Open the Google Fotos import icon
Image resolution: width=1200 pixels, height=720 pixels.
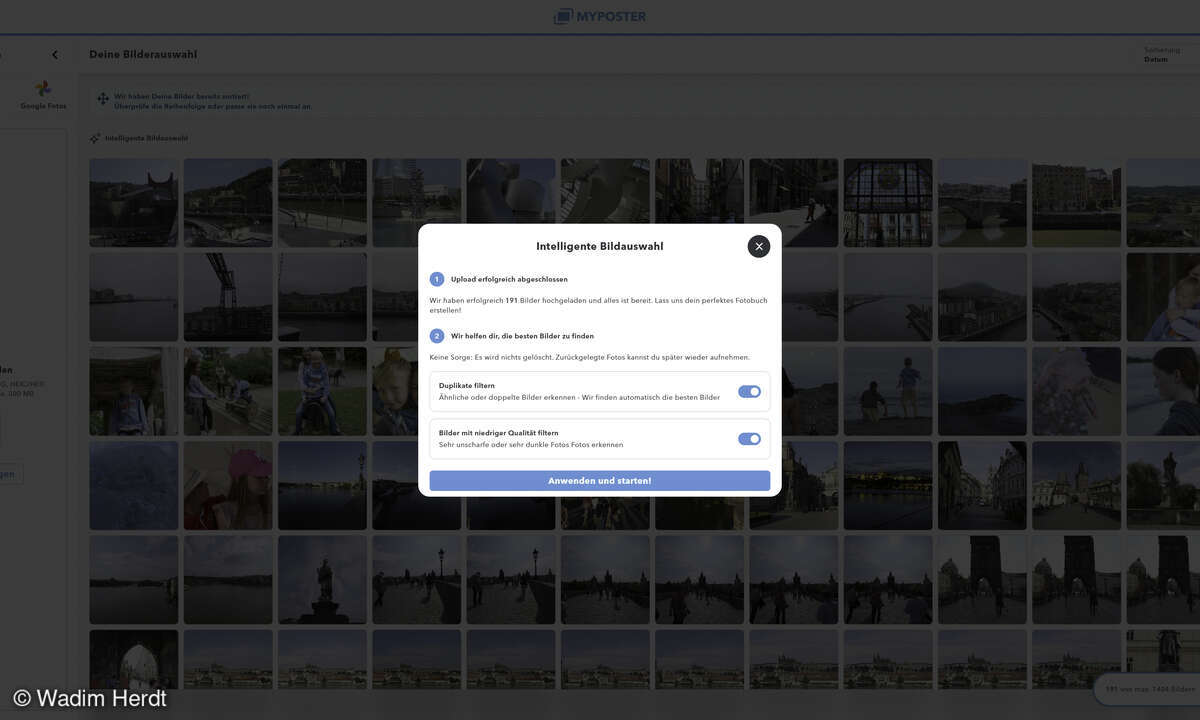click(43, 90)
